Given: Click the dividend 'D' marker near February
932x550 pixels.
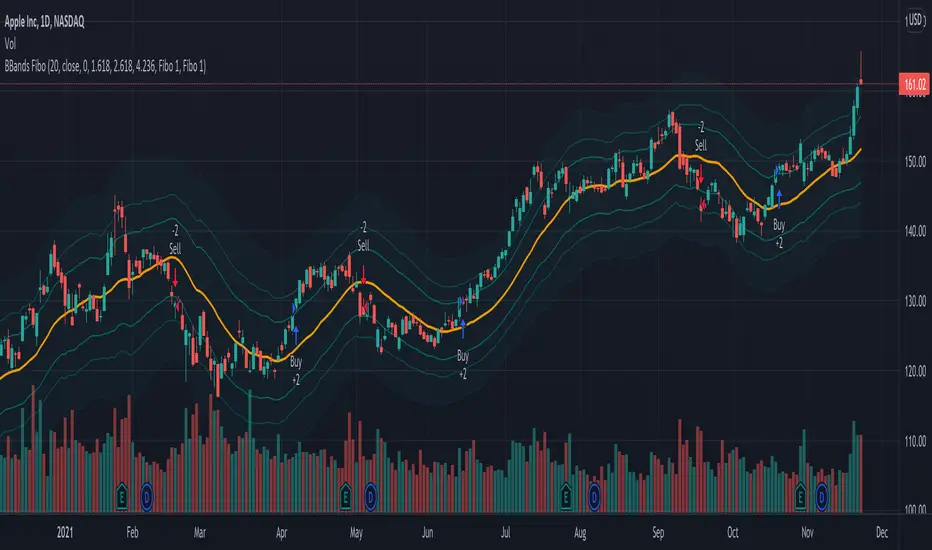Looking at the screenshot, I should point(148,493).
